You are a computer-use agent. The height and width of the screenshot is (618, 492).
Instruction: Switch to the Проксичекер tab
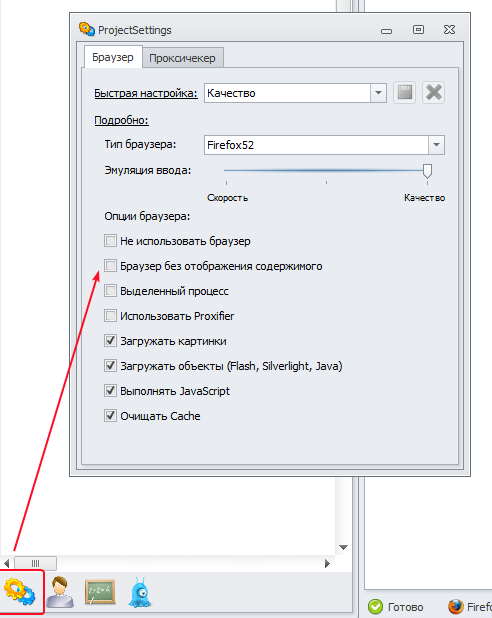pyautogui.click(x=182, y=58)
